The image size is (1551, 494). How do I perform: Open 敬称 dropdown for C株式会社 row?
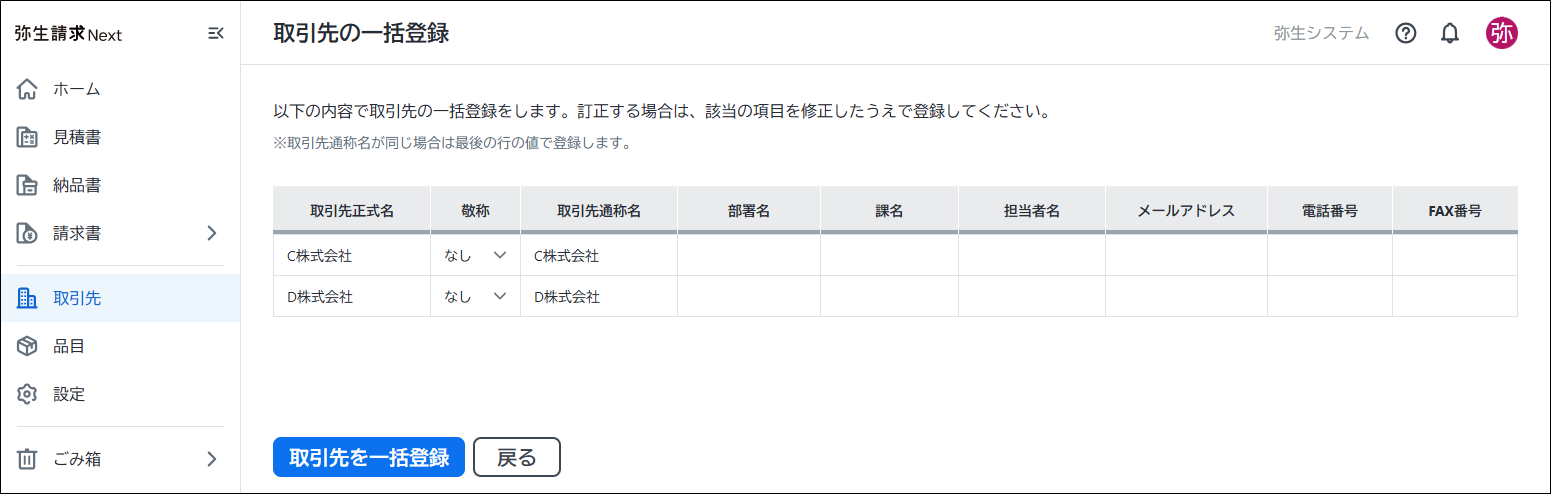click(x=475, y=256)
